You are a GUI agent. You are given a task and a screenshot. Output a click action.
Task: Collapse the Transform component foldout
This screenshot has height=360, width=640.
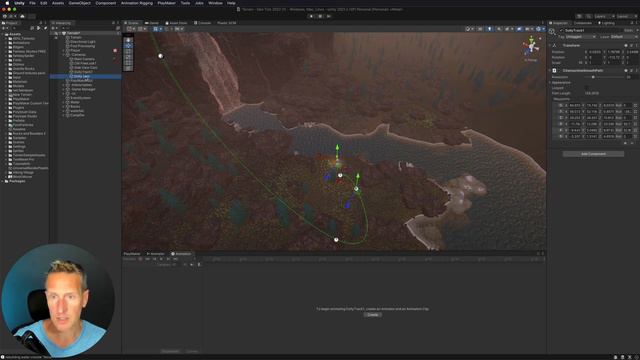pyautogui.click(x=550, y=45)
